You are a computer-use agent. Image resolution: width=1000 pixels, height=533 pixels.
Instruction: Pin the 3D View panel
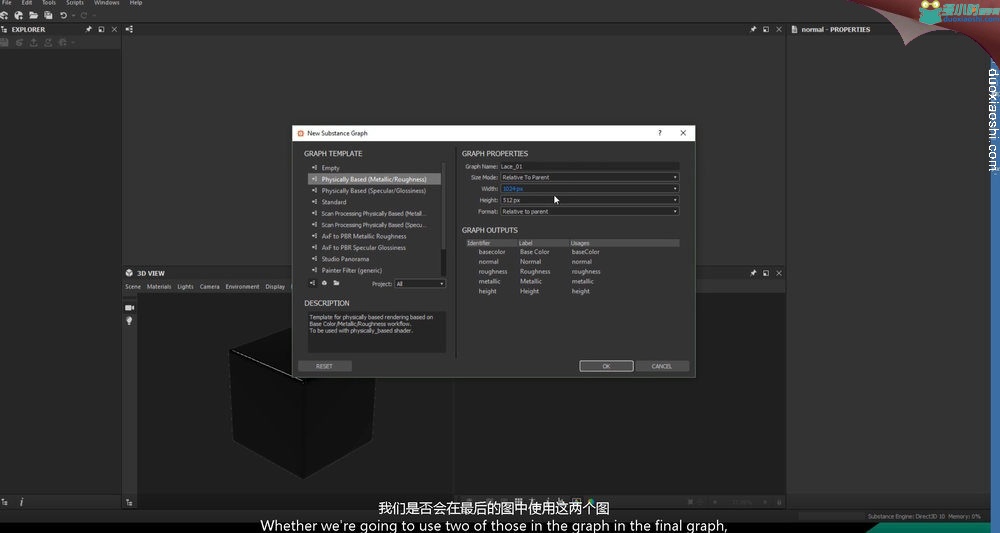(753, 273)
